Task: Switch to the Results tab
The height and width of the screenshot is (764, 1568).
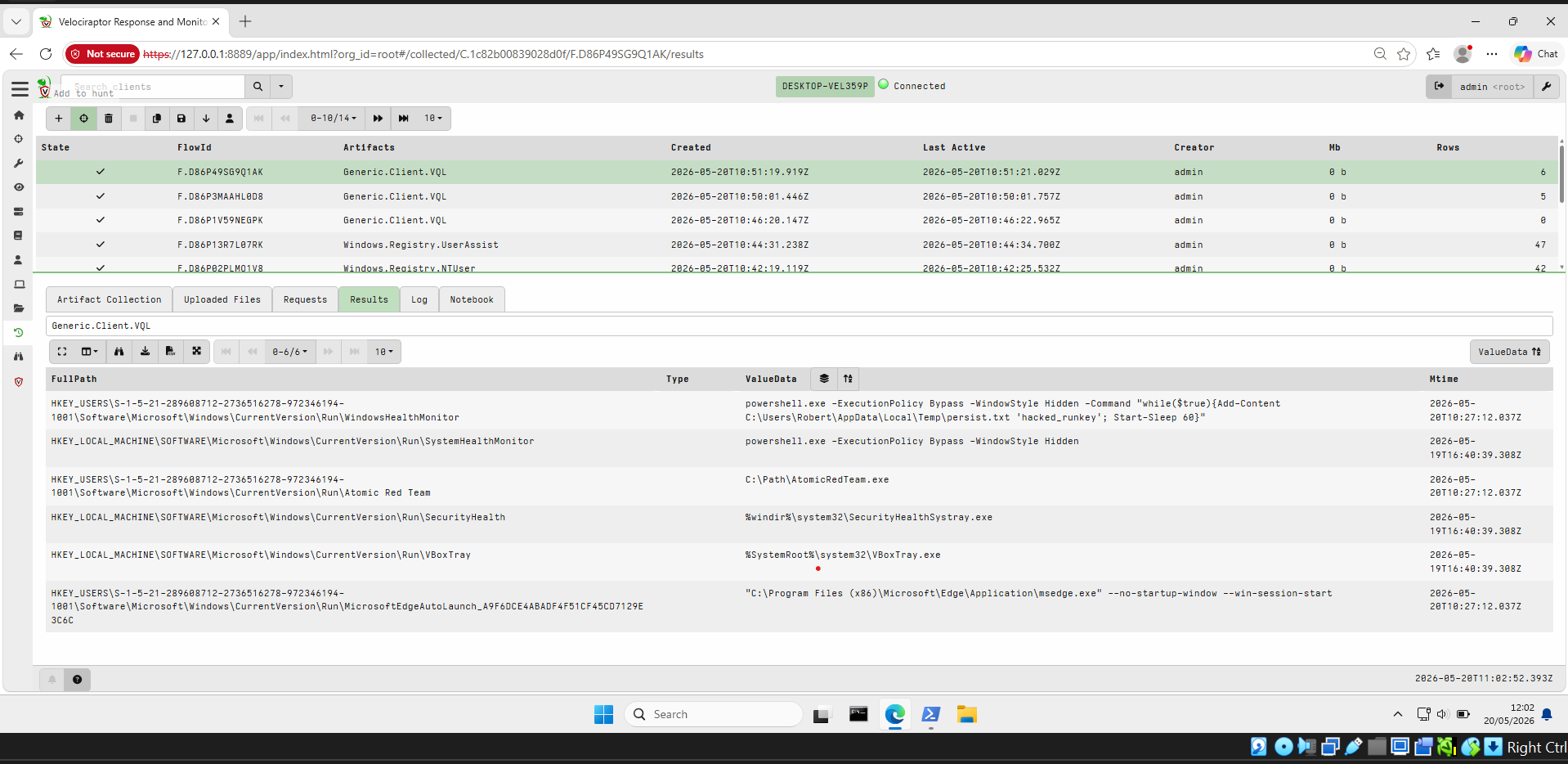Action: [369, 299]
